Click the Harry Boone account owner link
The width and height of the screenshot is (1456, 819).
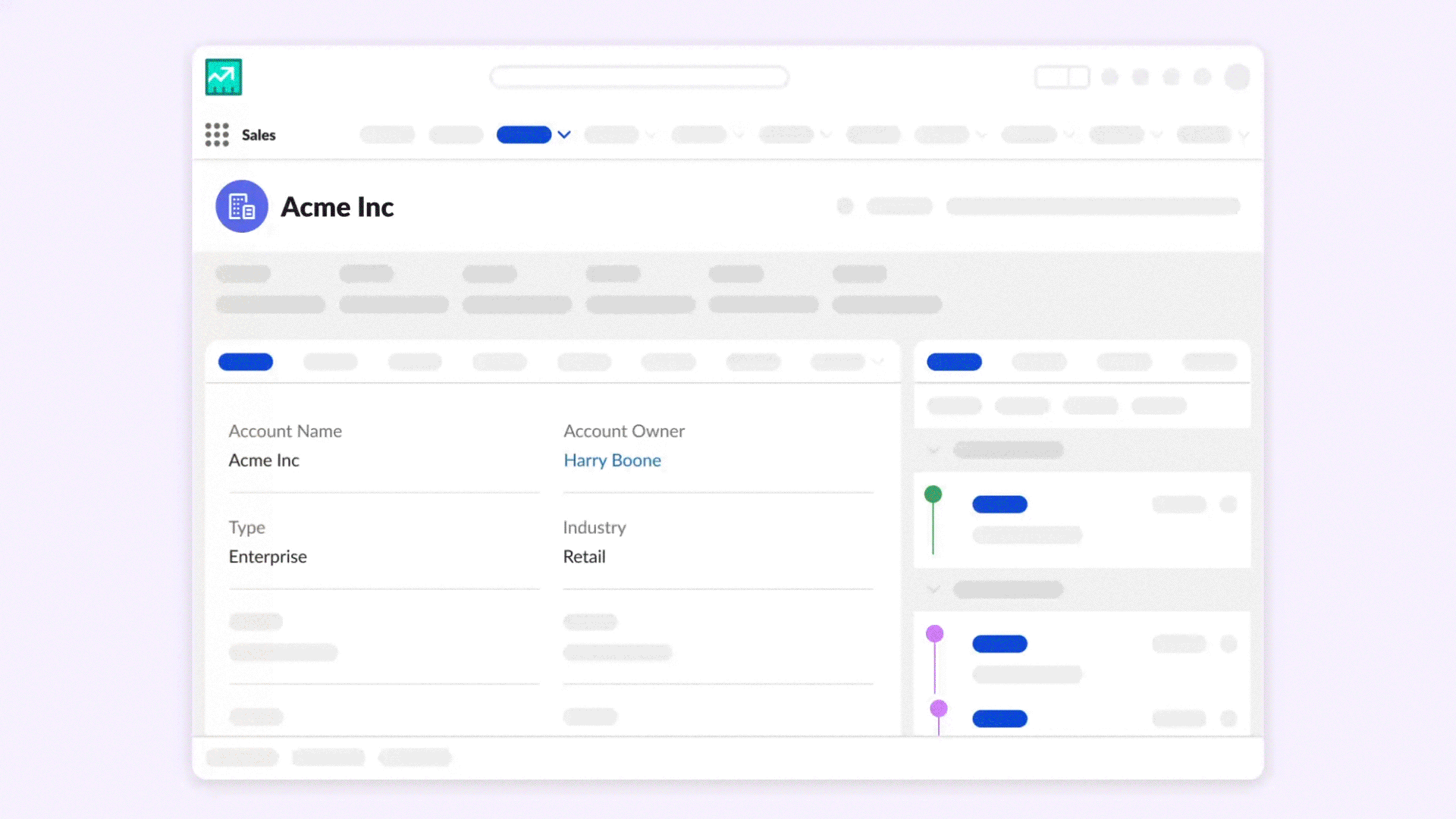612,460
